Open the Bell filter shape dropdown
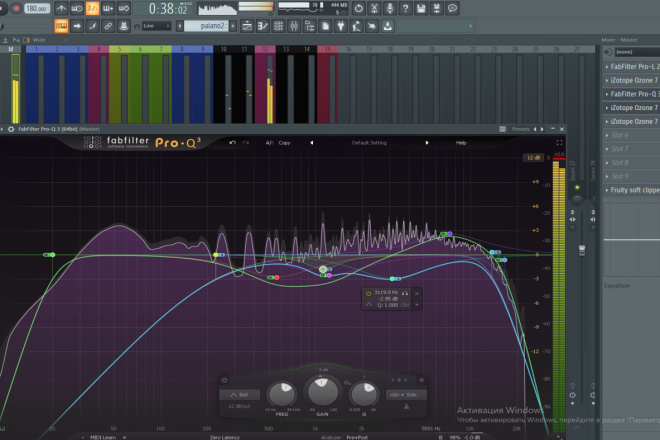The image size is (660, 440). pyautogui.click(x=239, y=395)
